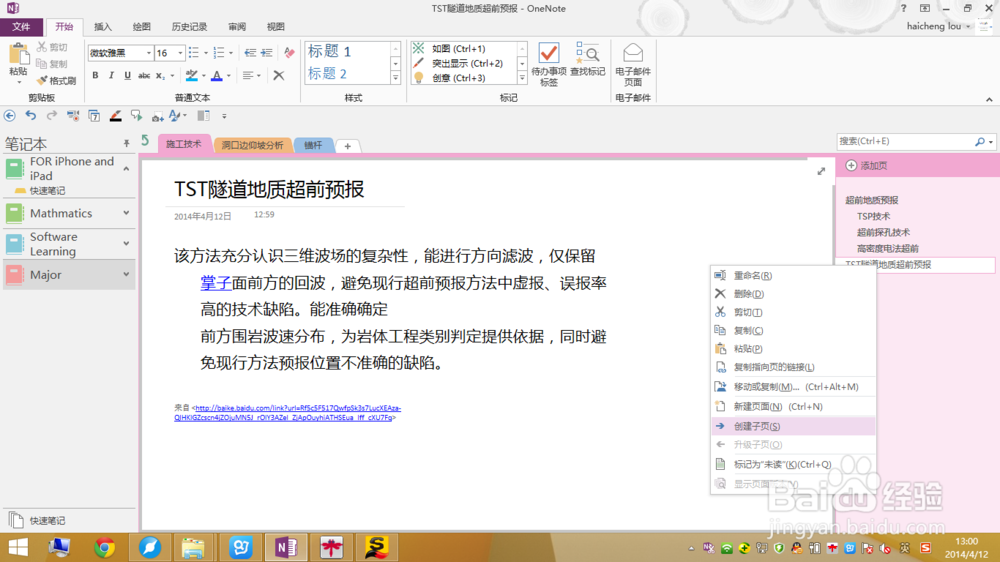Screen dimensions: 1000x562
Task: Open the font color dropdown arrow
Action: (x=229, y=75)
